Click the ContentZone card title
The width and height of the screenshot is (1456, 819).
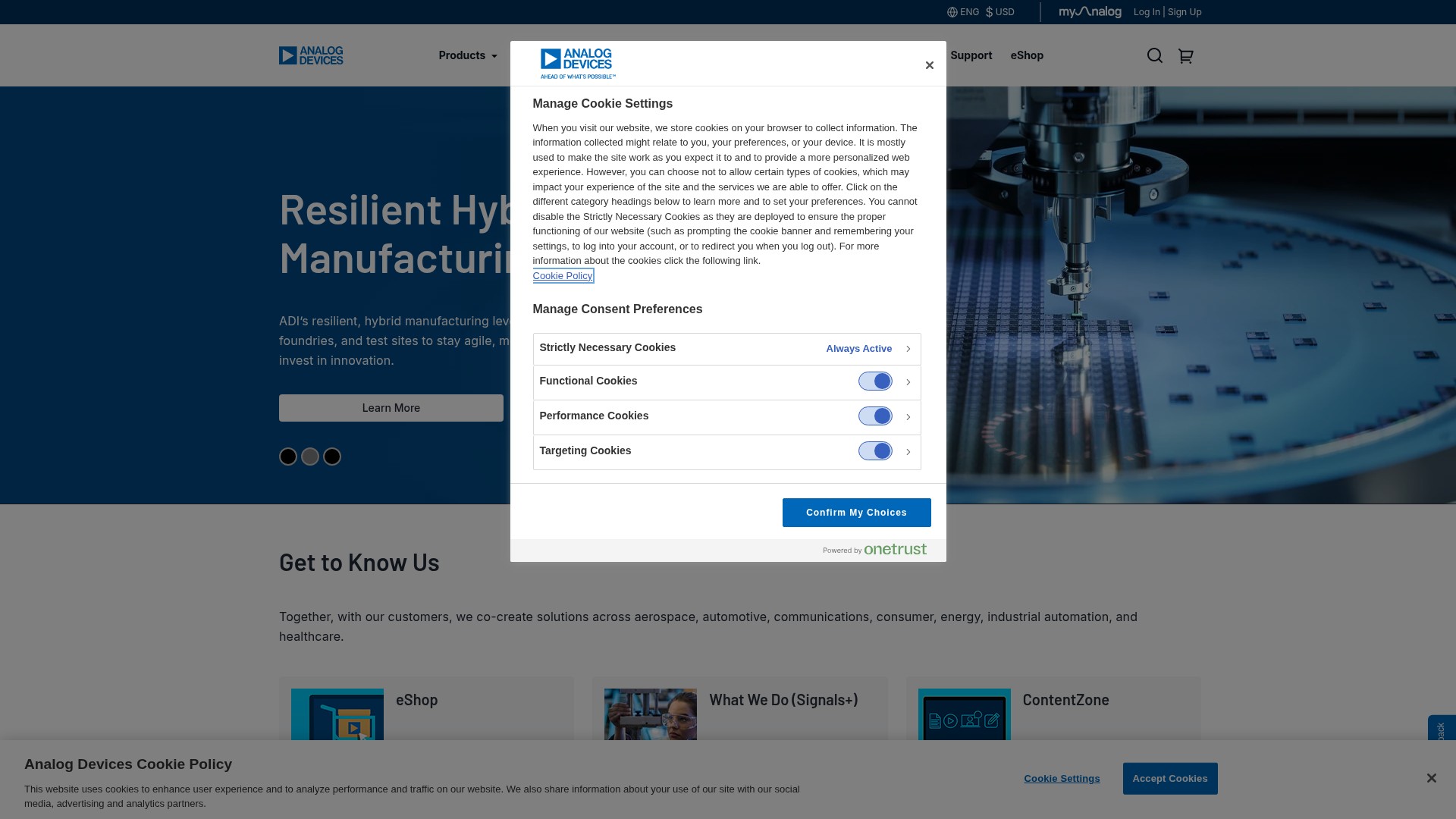tap(1065, 700)
